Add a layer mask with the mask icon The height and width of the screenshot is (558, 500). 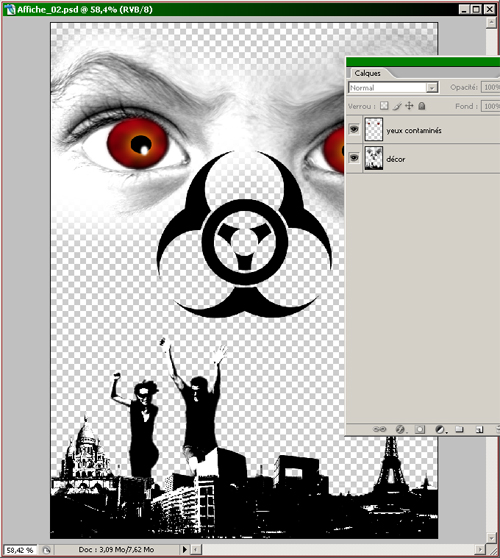tap(420, 429)
